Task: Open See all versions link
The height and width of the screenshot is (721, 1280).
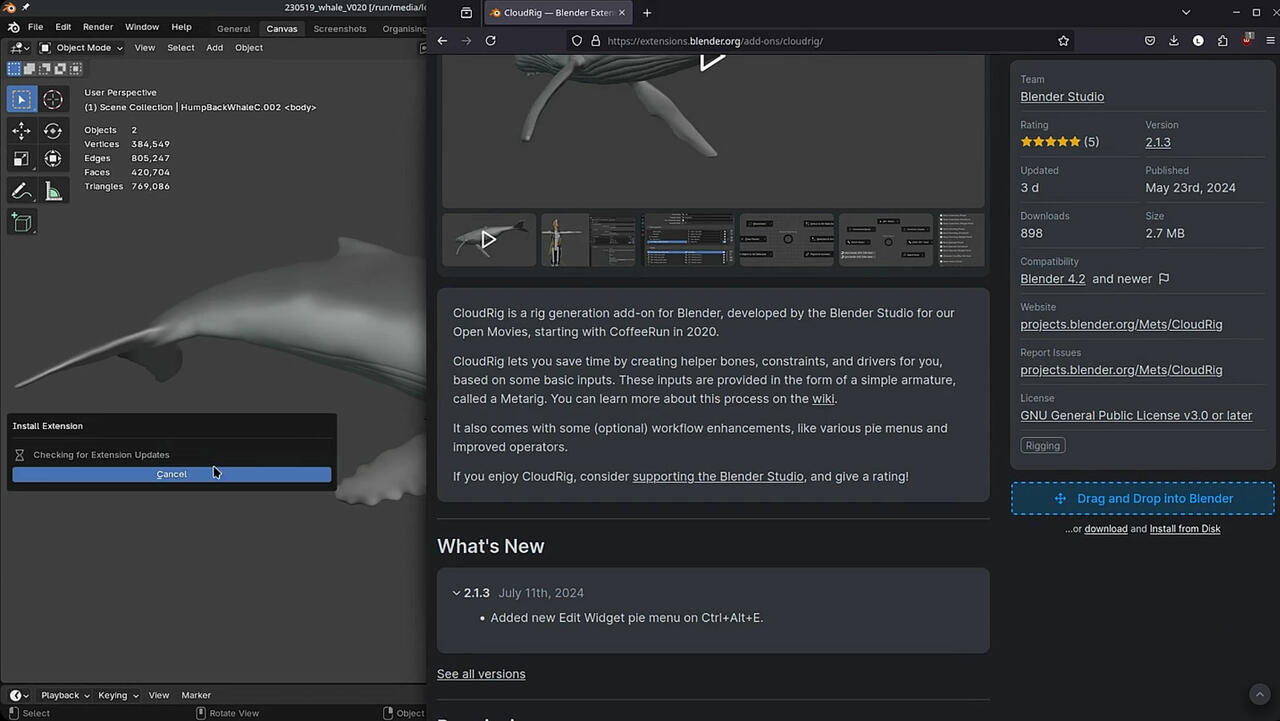Action: (x=481, y=674)
